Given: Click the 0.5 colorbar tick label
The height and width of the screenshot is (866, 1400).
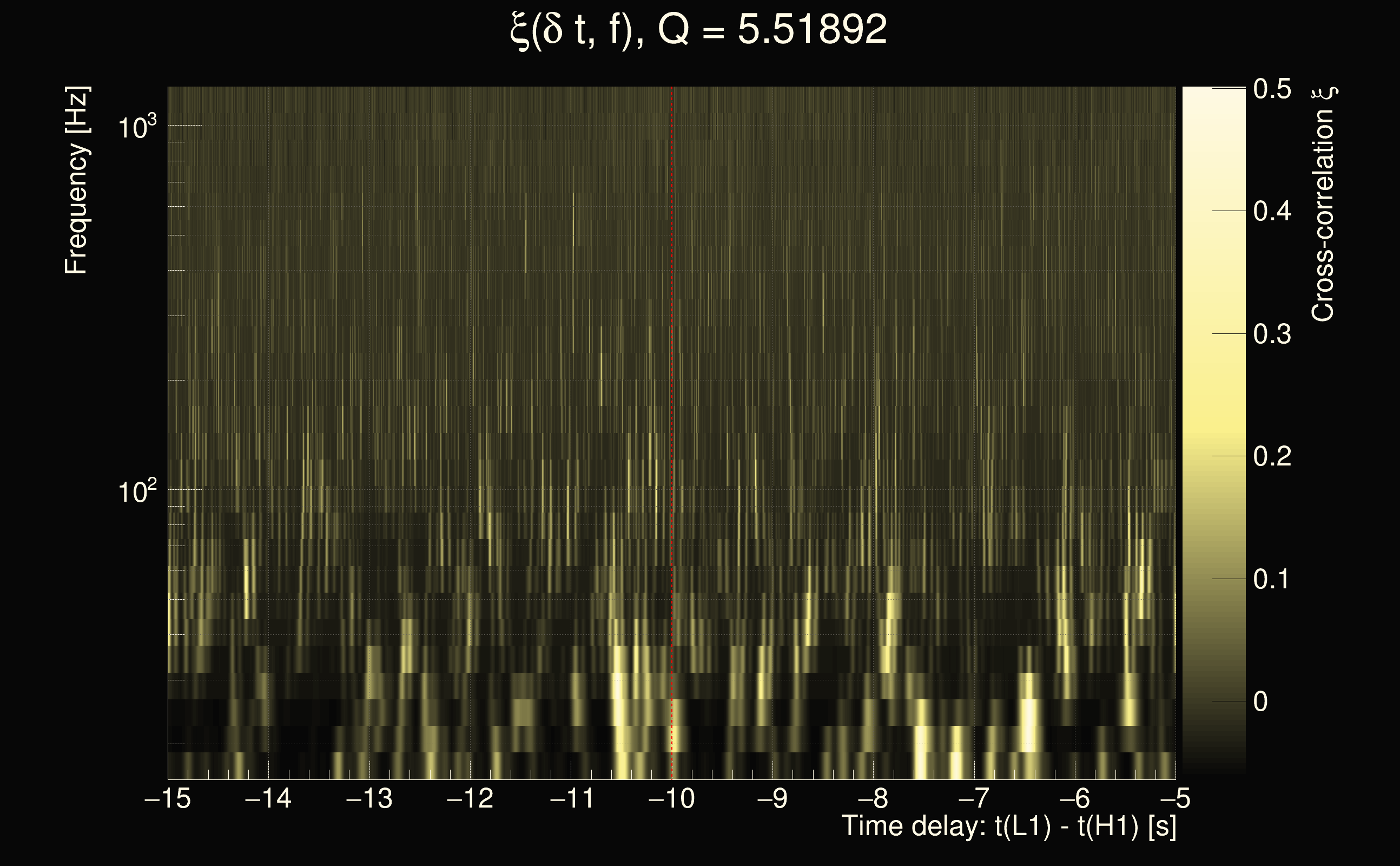Looking at the screenshot, I should pos(1272,89).
